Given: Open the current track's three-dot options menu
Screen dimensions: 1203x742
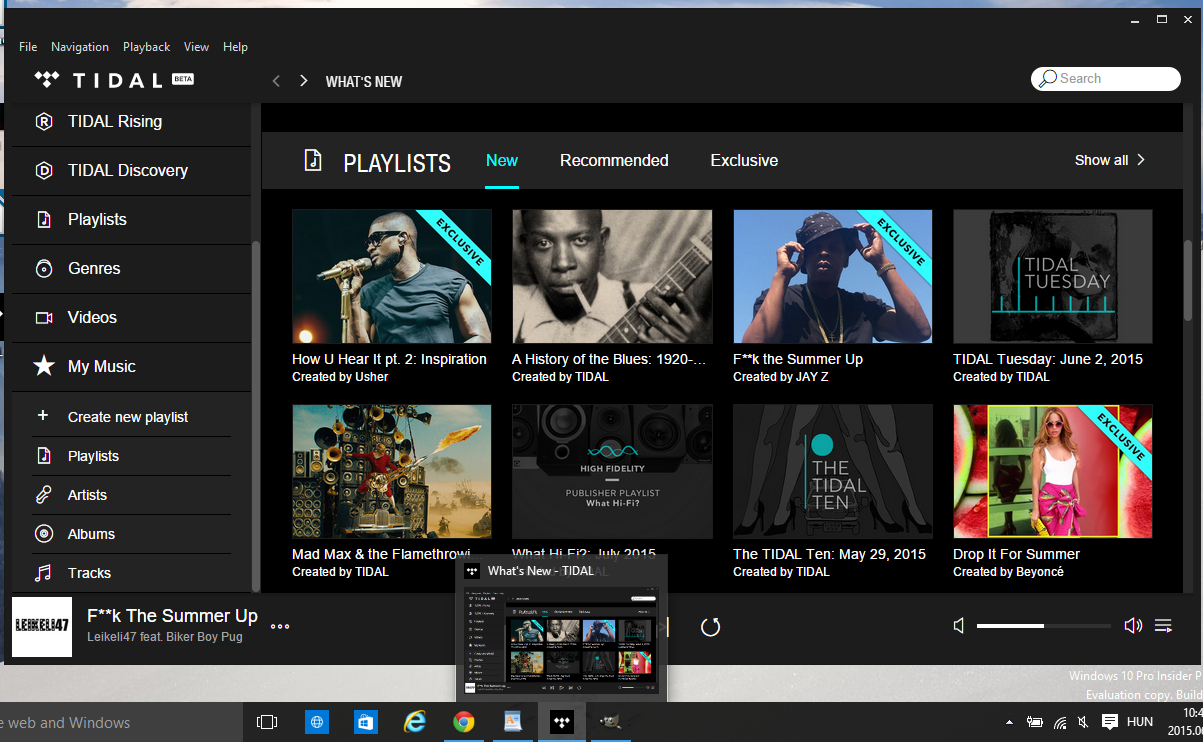Looking at the screenshot, I should point(280,627).
